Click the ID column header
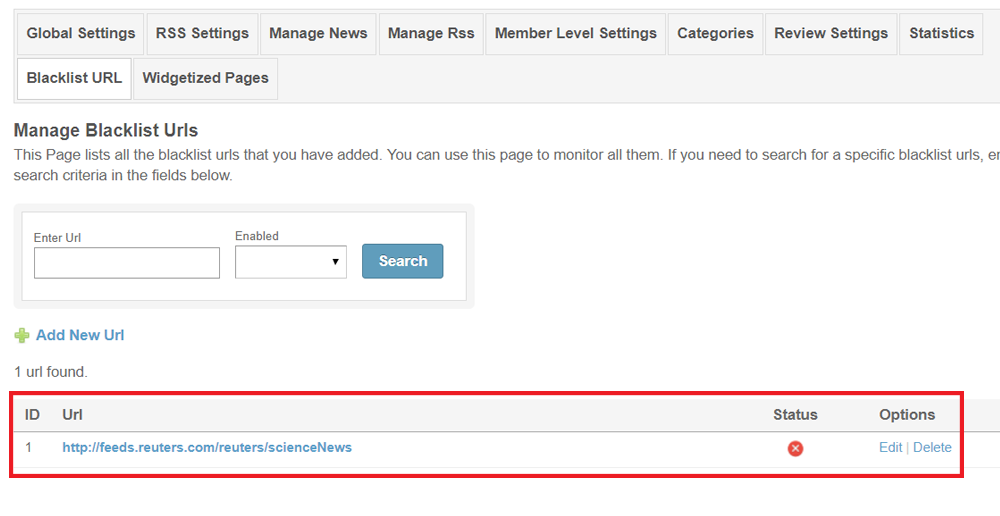The image size is (1000, 516). [33, 415]
